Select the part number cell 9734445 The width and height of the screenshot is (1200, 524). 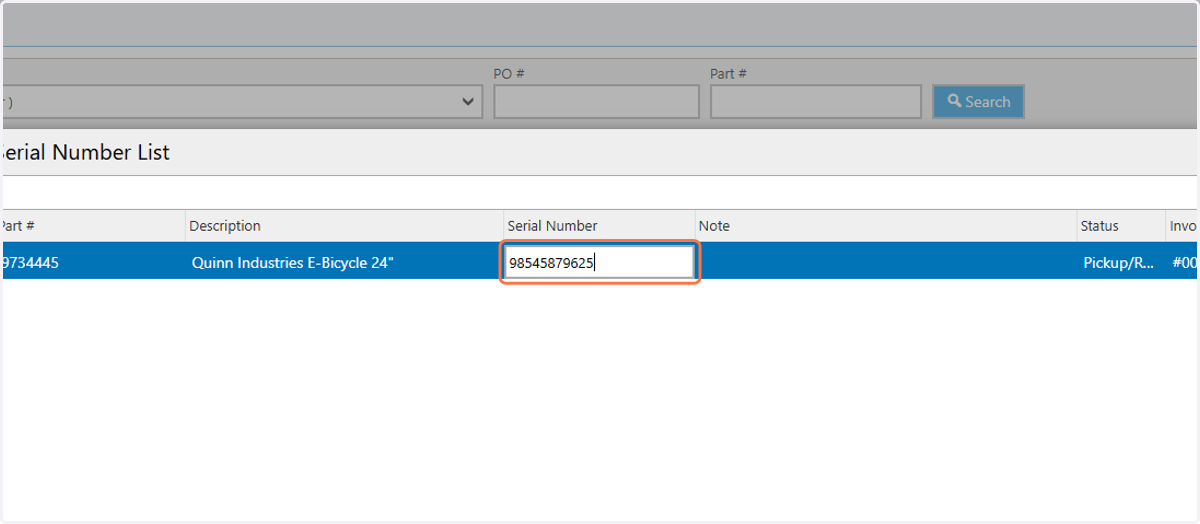coord(92,263)
